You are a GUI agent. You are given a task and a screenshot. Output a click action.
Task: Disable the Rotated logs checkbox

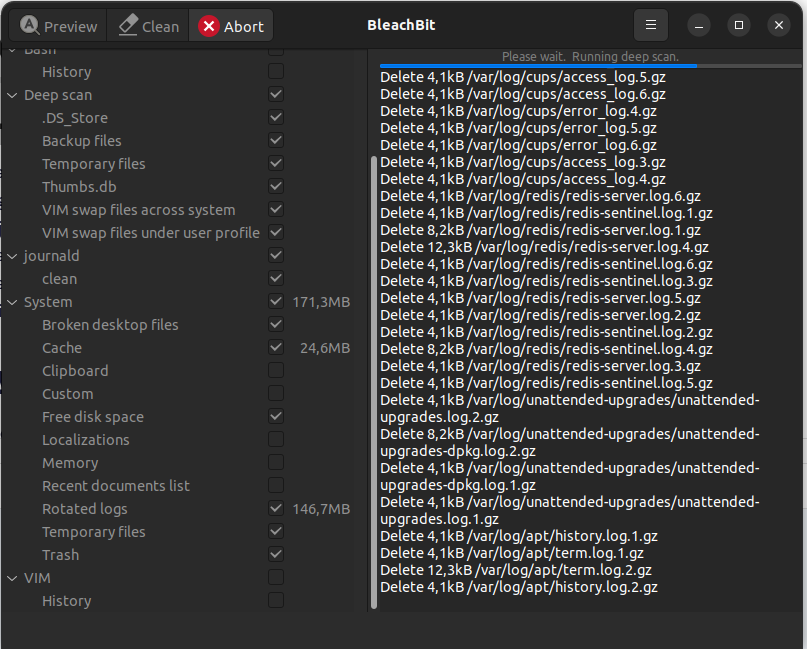click(276, 509)
